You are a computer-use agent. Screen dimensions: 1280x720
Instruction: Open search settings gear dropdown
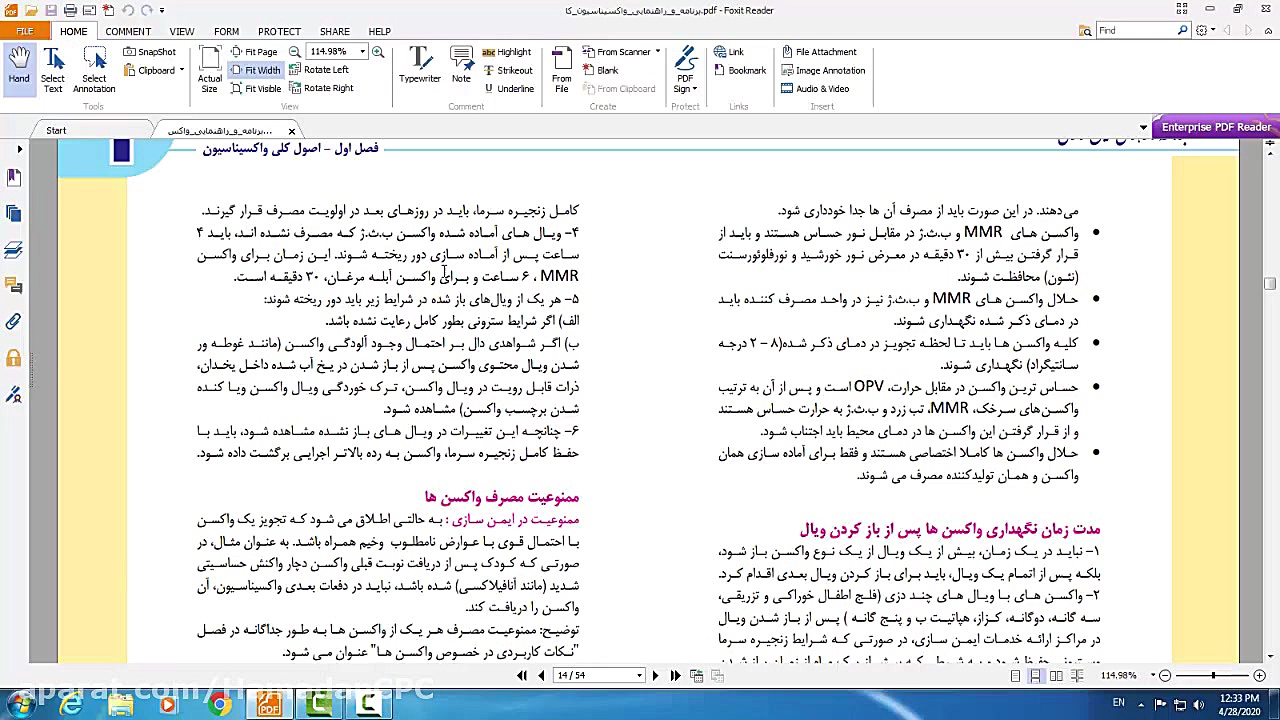[x=1204, y=31]
